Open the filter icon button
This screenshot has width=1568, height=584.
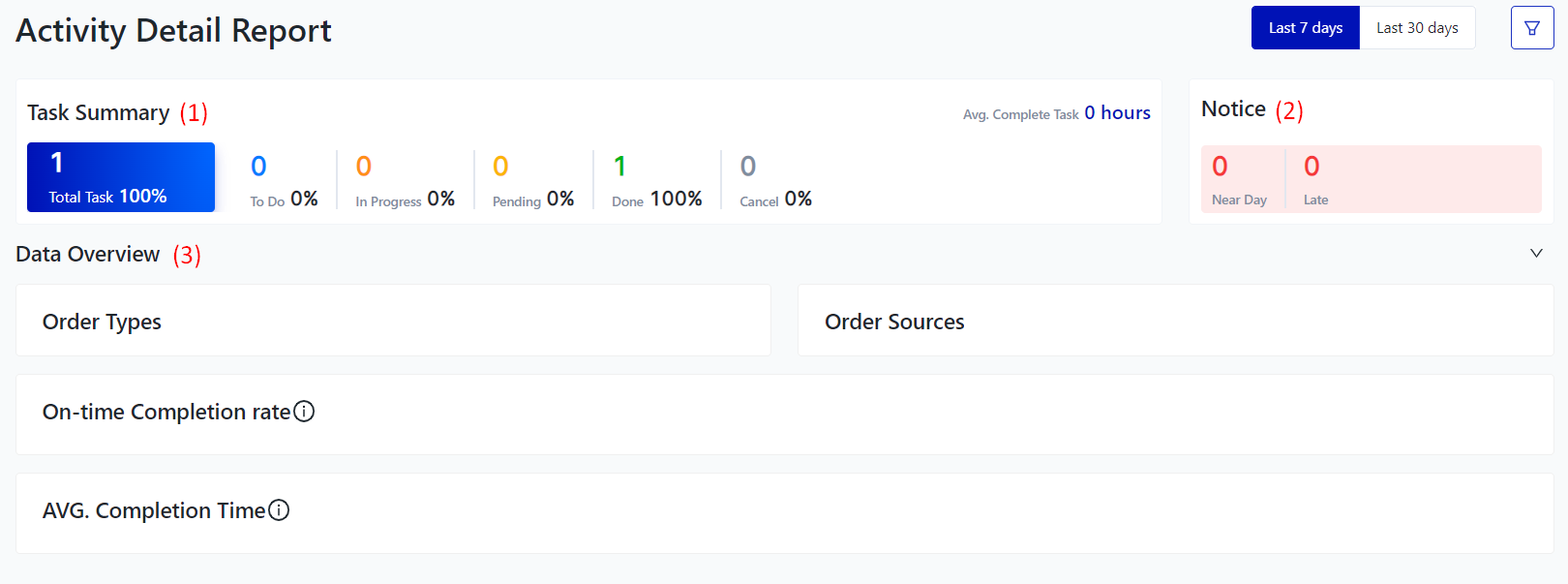1531,28
